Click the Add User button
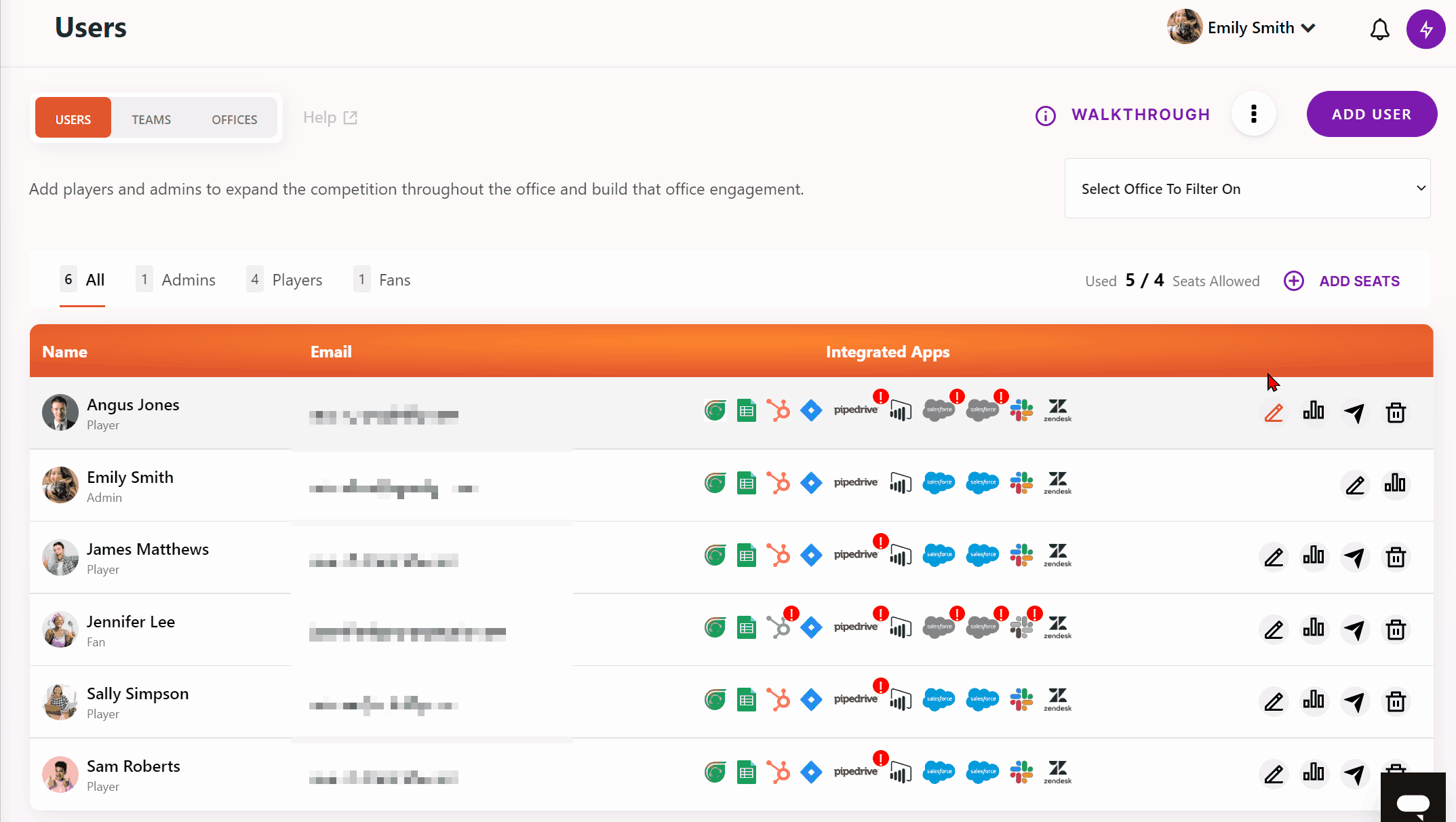This screenshot has width=1456, height=822. coord(1371,114)
